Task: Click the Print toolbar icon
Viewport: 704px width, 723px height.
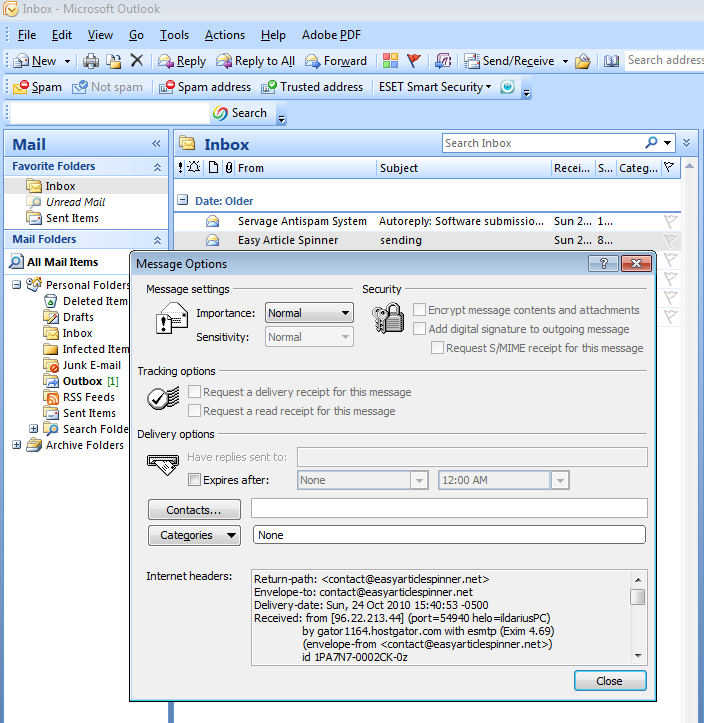Action: [x=91, y=61]
